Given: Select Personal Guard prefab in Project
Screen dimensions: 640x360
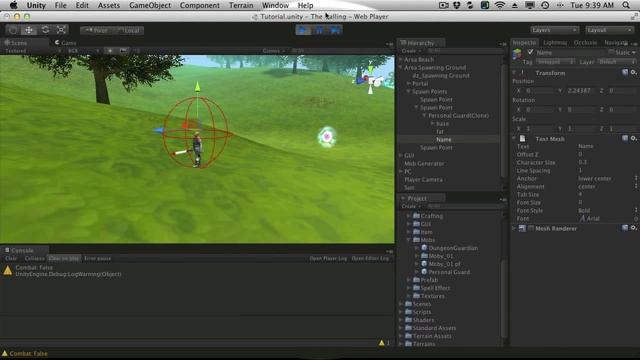Looking at the screenshot, I should [x=445, y=272].
